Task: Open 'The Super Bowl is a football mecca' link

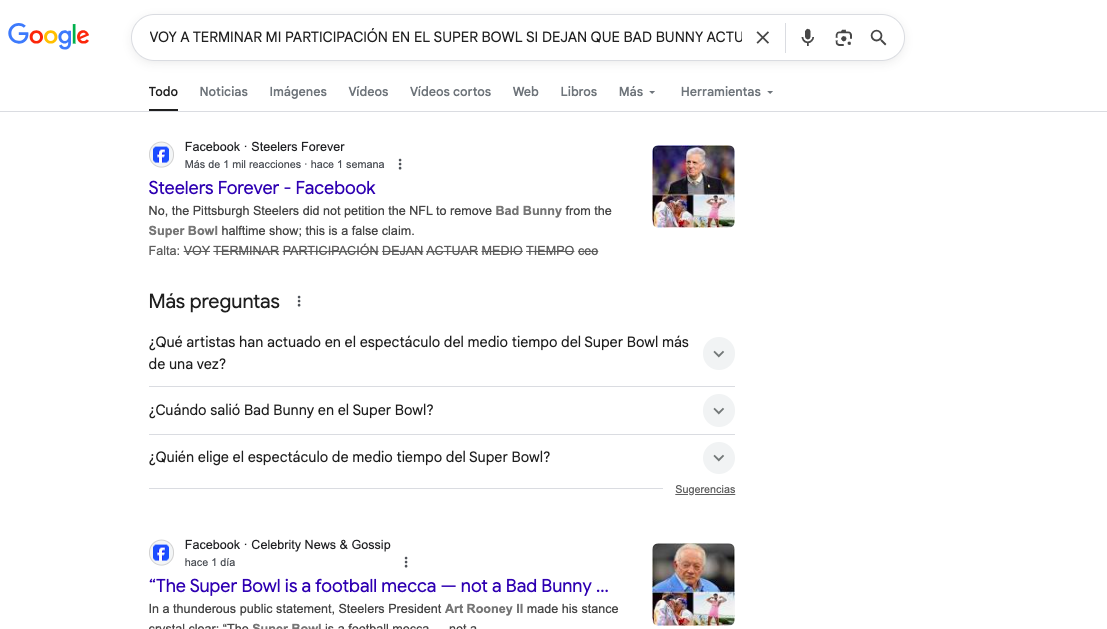Action: [x=378, y=586]
